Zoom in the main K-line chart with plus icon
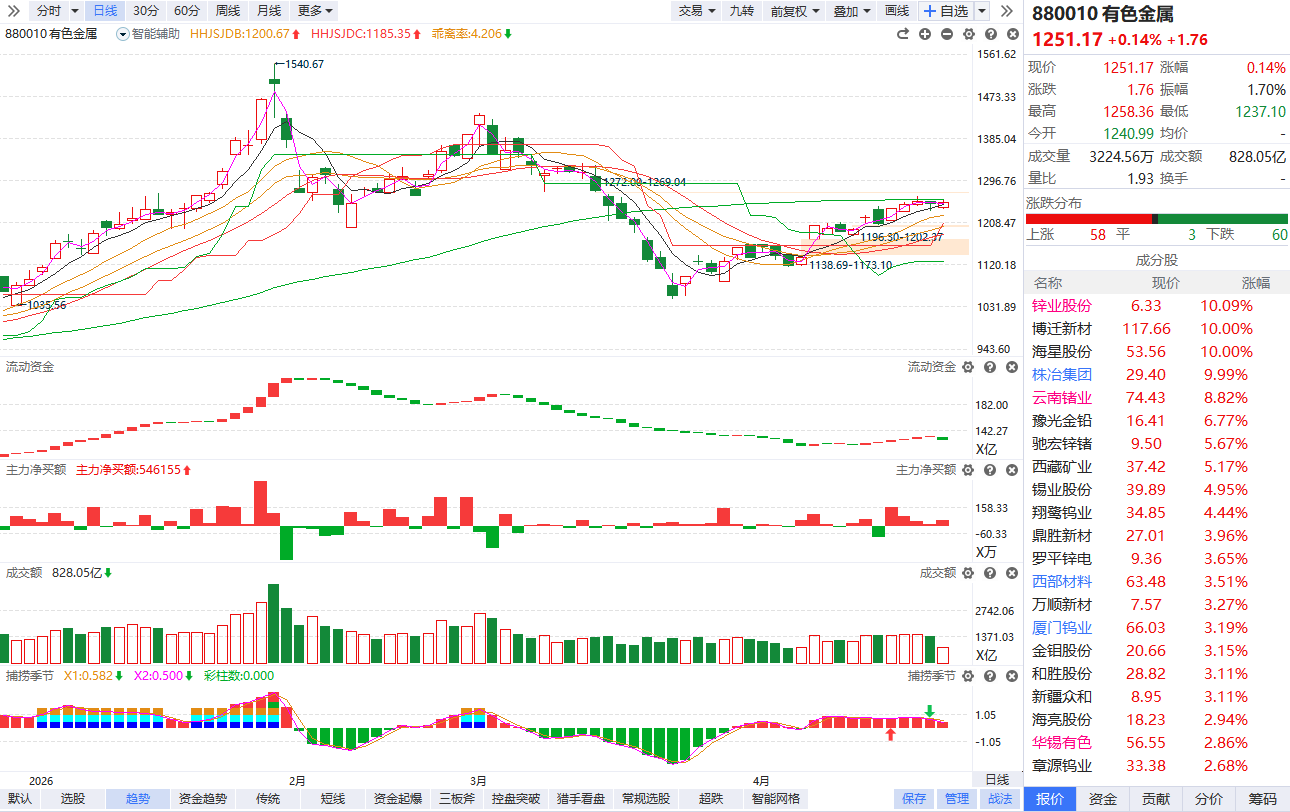 point(924,34)
